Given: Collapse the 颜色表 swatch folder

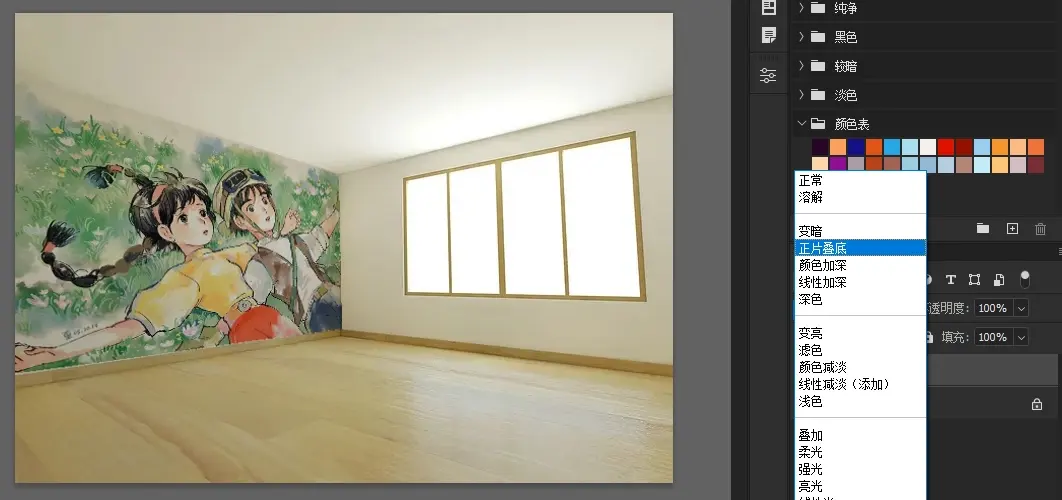Looking at the screenshot, I should click(x=802, y=124).
